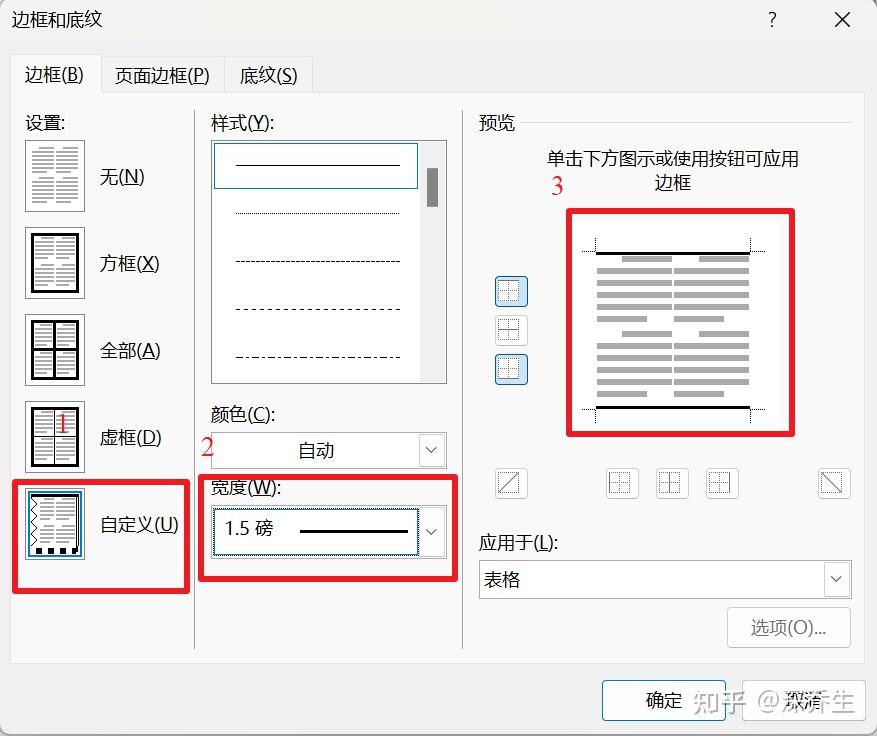
Task: Select the 虚框(D) grid border setting icon
Action: (x=55, y=437)
